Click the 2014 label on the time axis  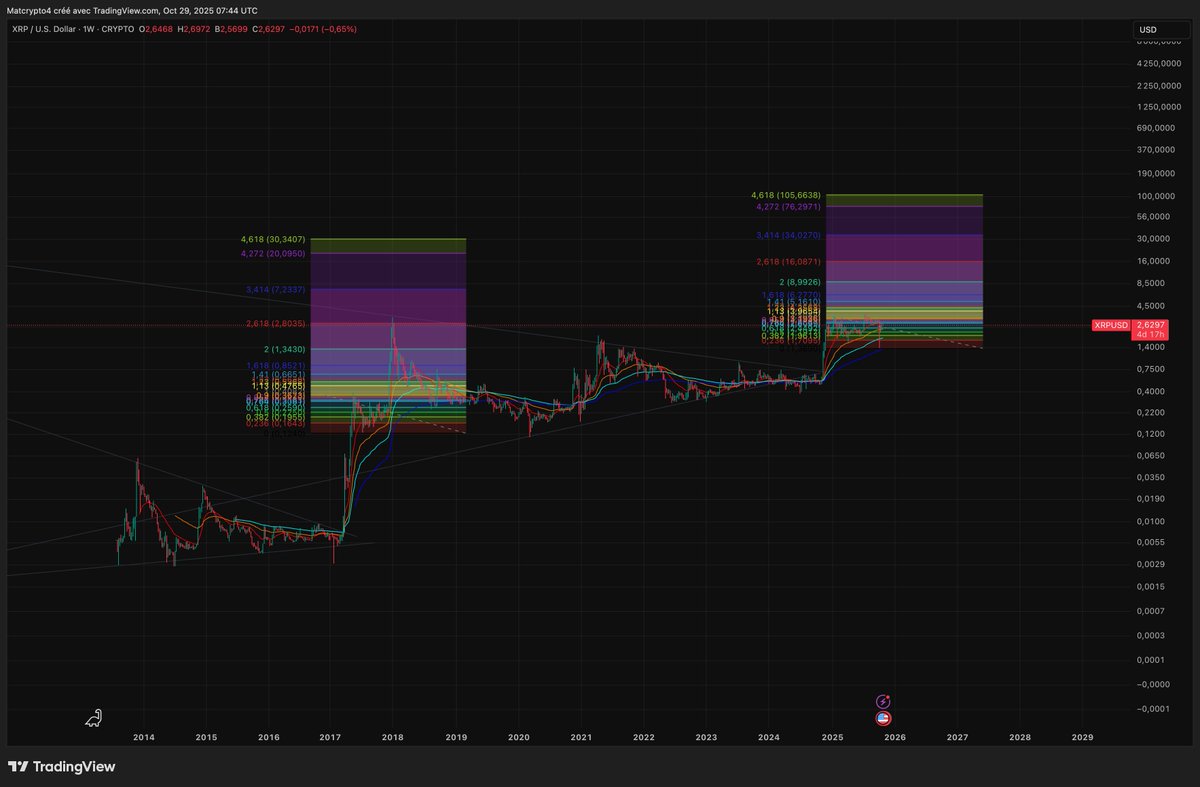click(x=143, y=737)
